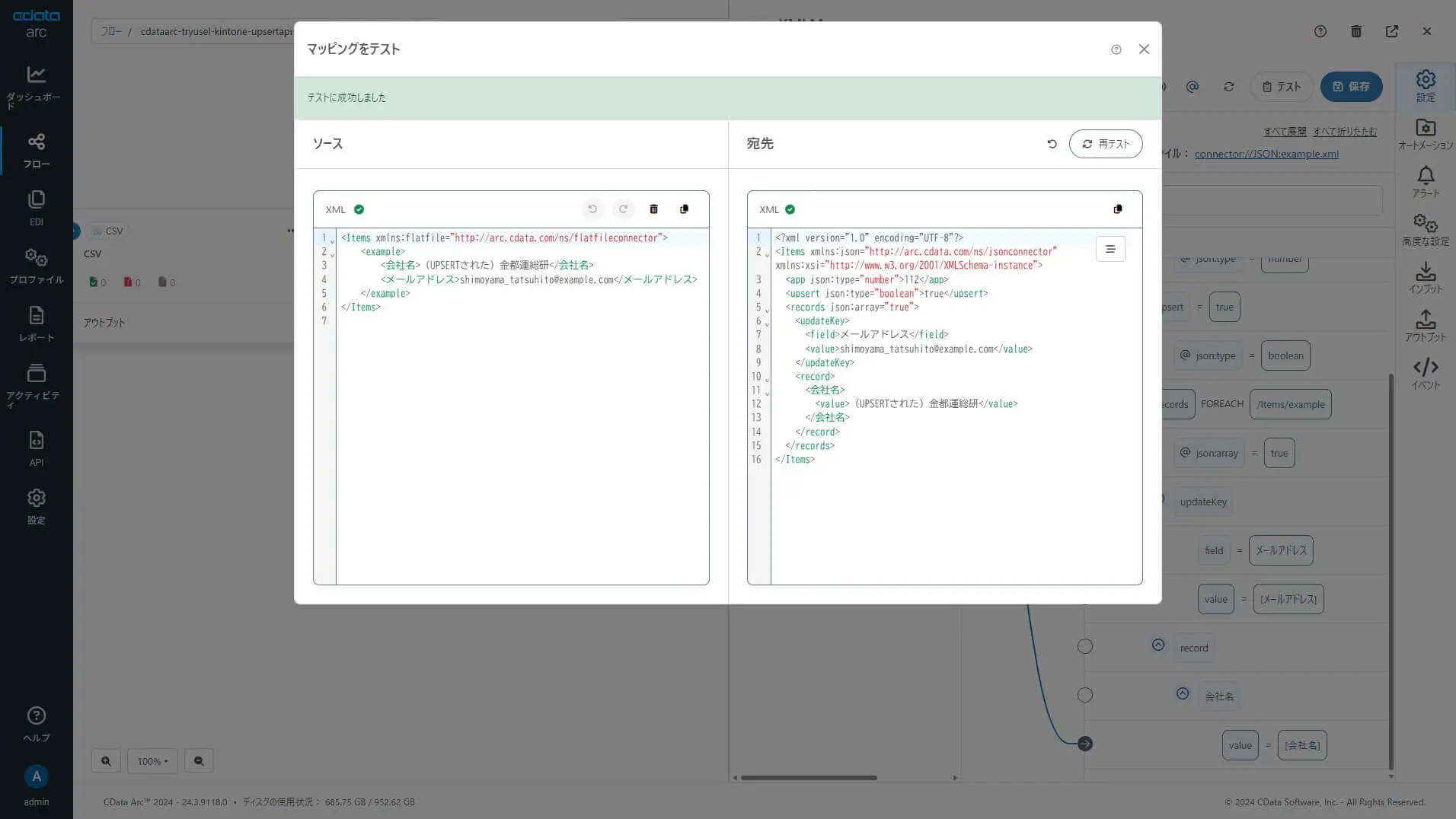Collapse the record node in mapping tree

1158,645
